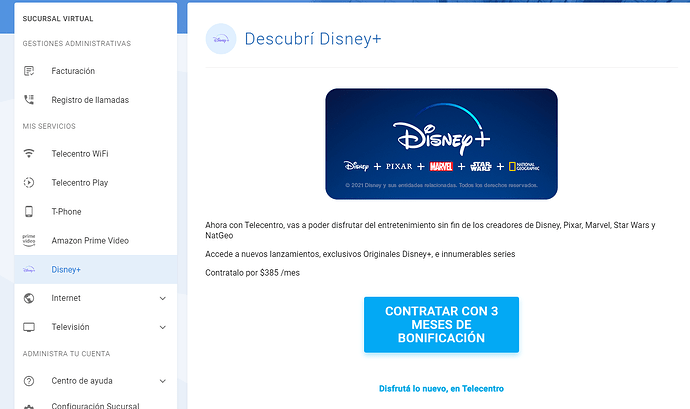Open the Centro de ayuda entry

pyautogui.click(x=95, y=381)
